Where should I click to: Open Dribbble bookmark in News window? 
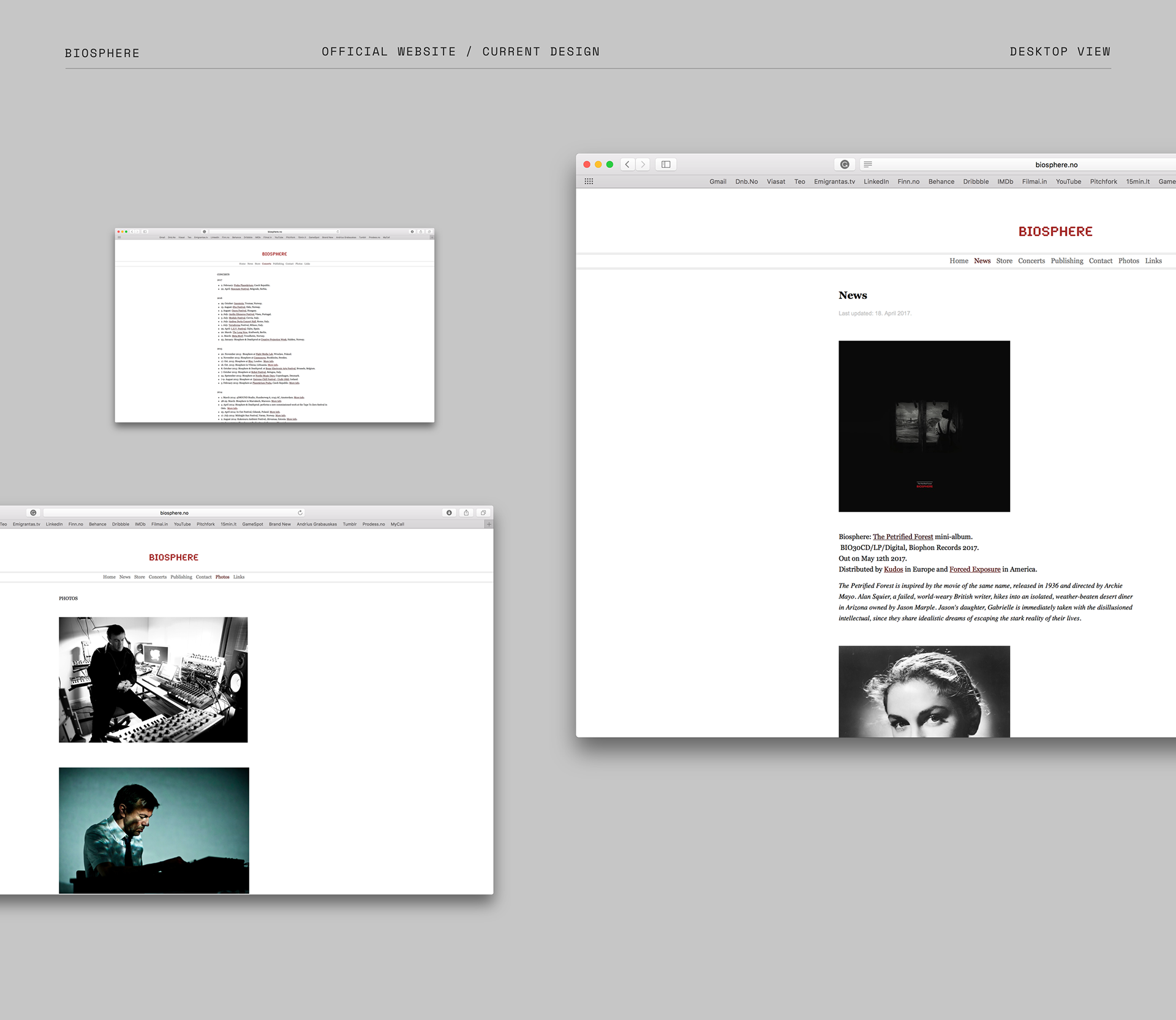[x=976, y=181]
